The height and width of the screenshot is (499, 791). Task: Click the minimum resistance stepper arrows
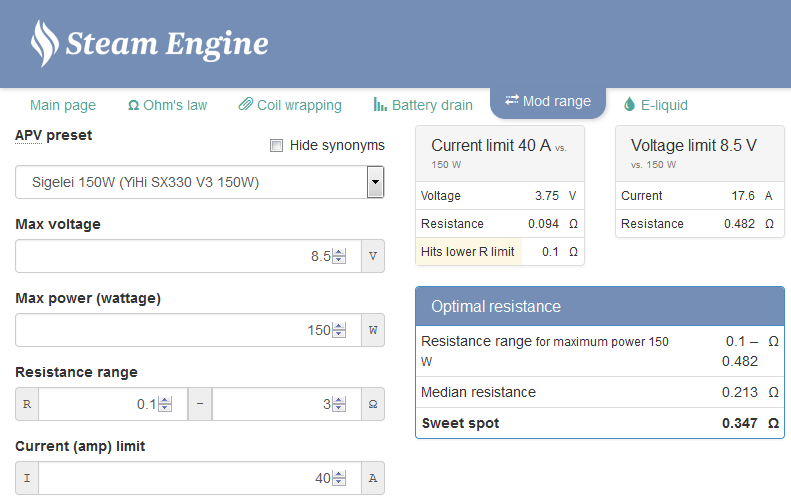tap(165, 404)
